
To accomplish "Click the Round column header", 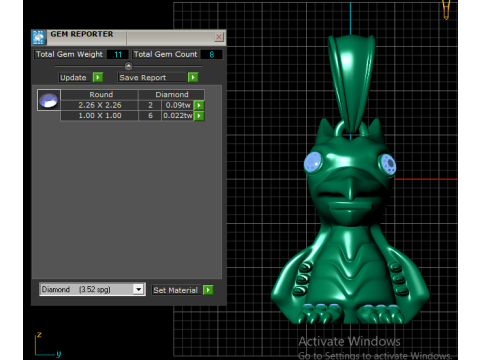I will 100,95.
